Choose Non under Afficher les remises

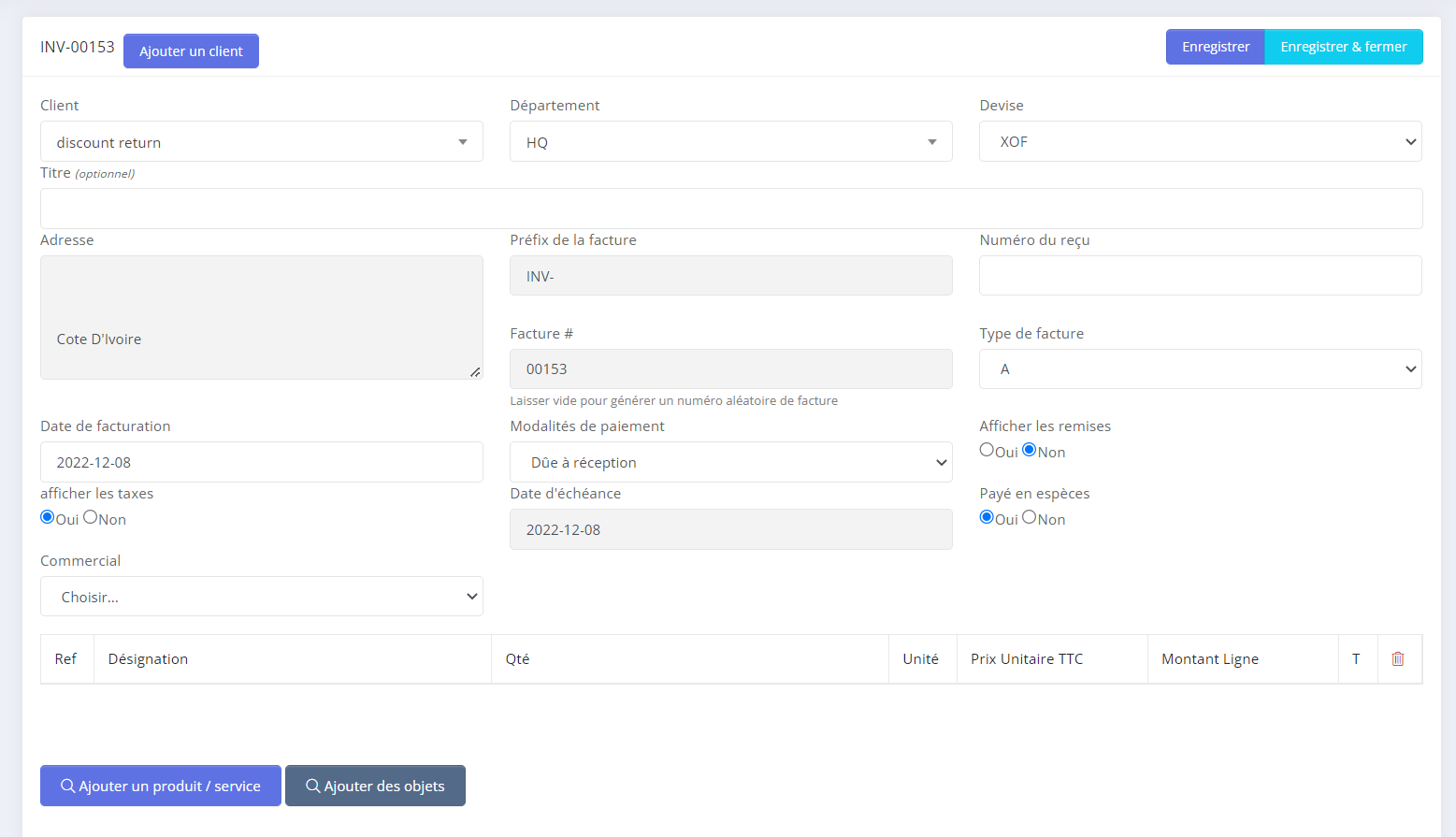tap(1030, 450)
